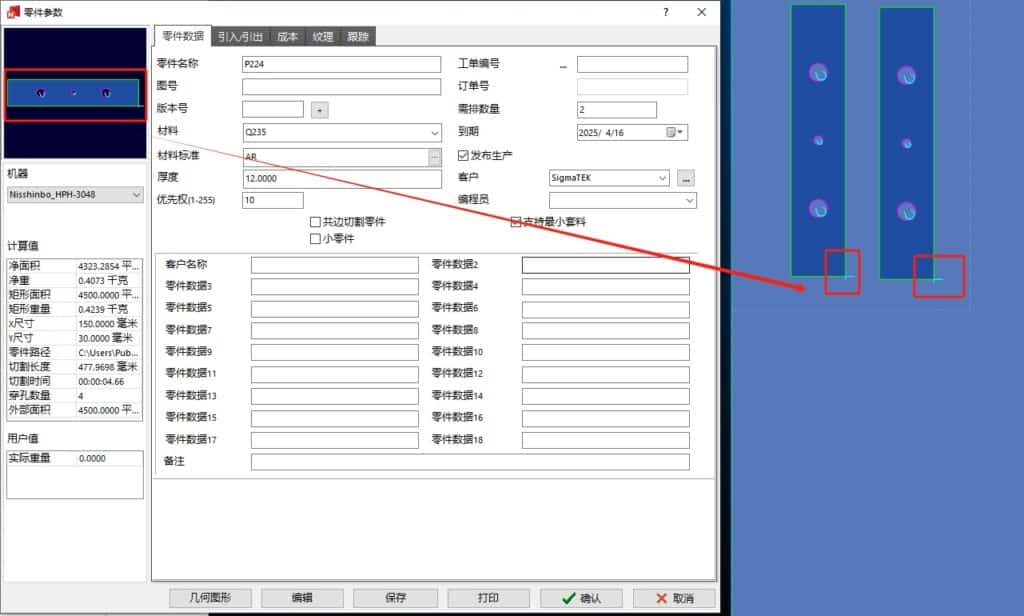Expand the 编程员 programmer dropdown
The image size is (1024, 616).
pyautogui.click(x=689, y=201)
